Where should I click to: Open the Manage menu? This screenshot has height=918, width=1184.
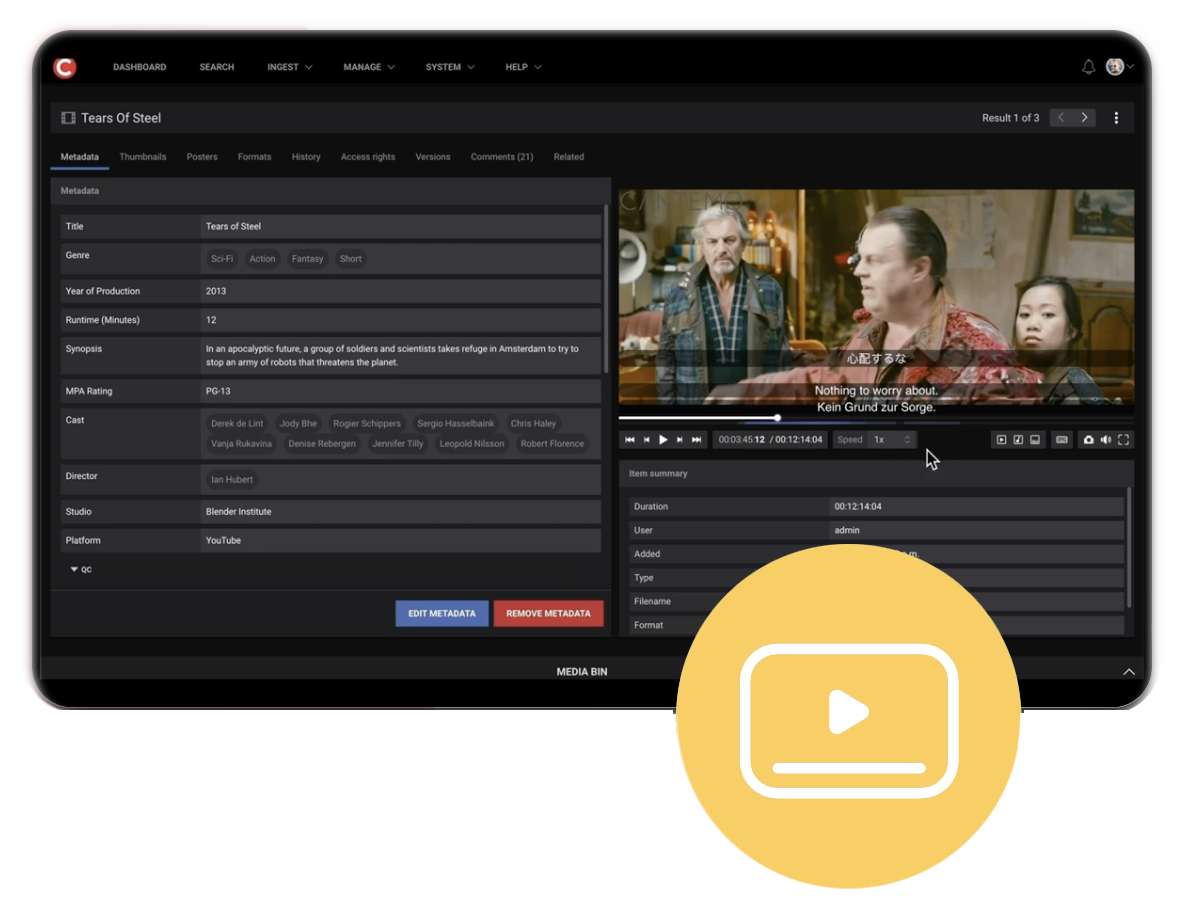click(368, 67)
